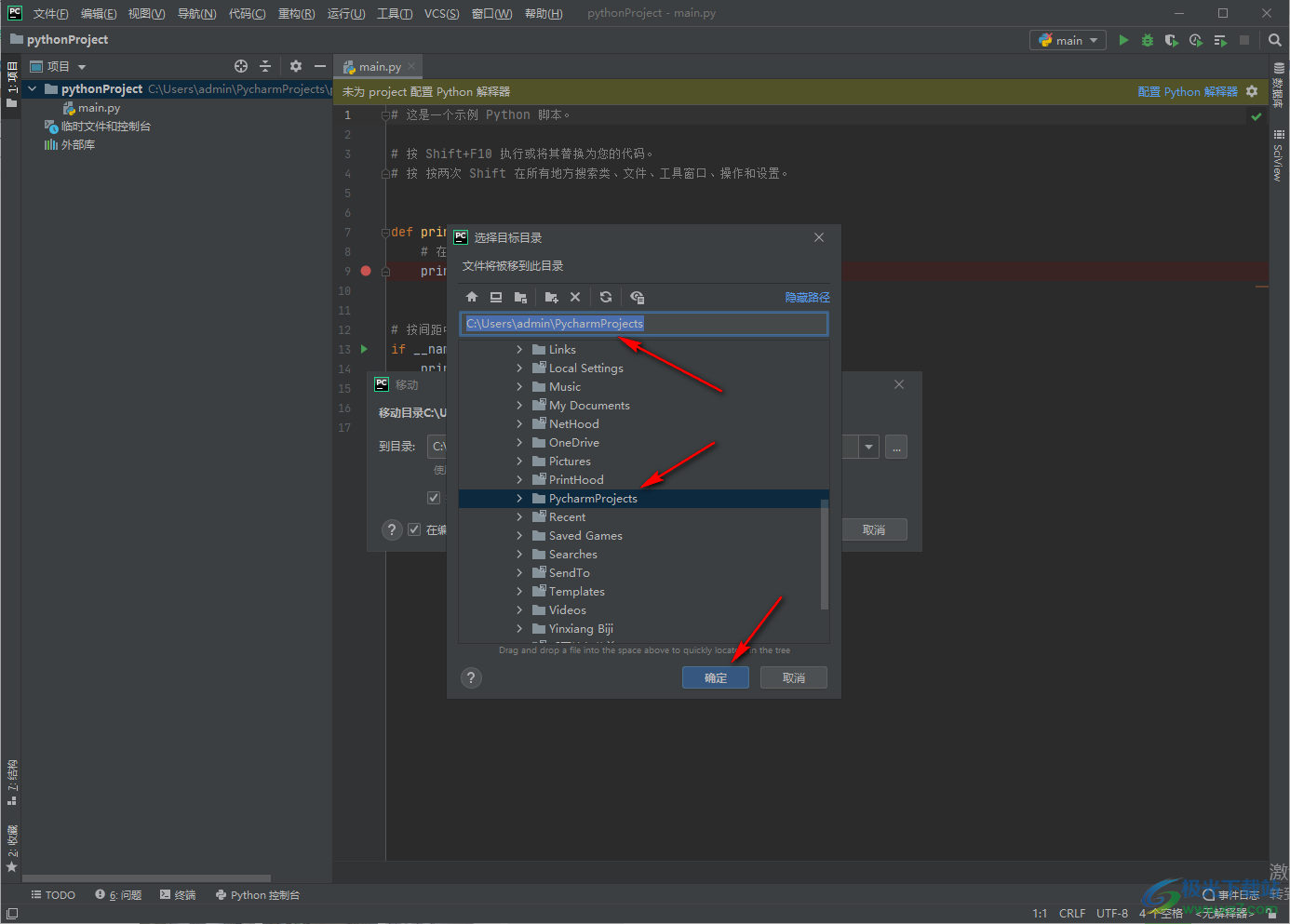Image resolution: width=1290 pixels, height=924 pixels.
Task: Open help in directory chooser dialog
Action: pyautogui.click(x=472, y=677)
